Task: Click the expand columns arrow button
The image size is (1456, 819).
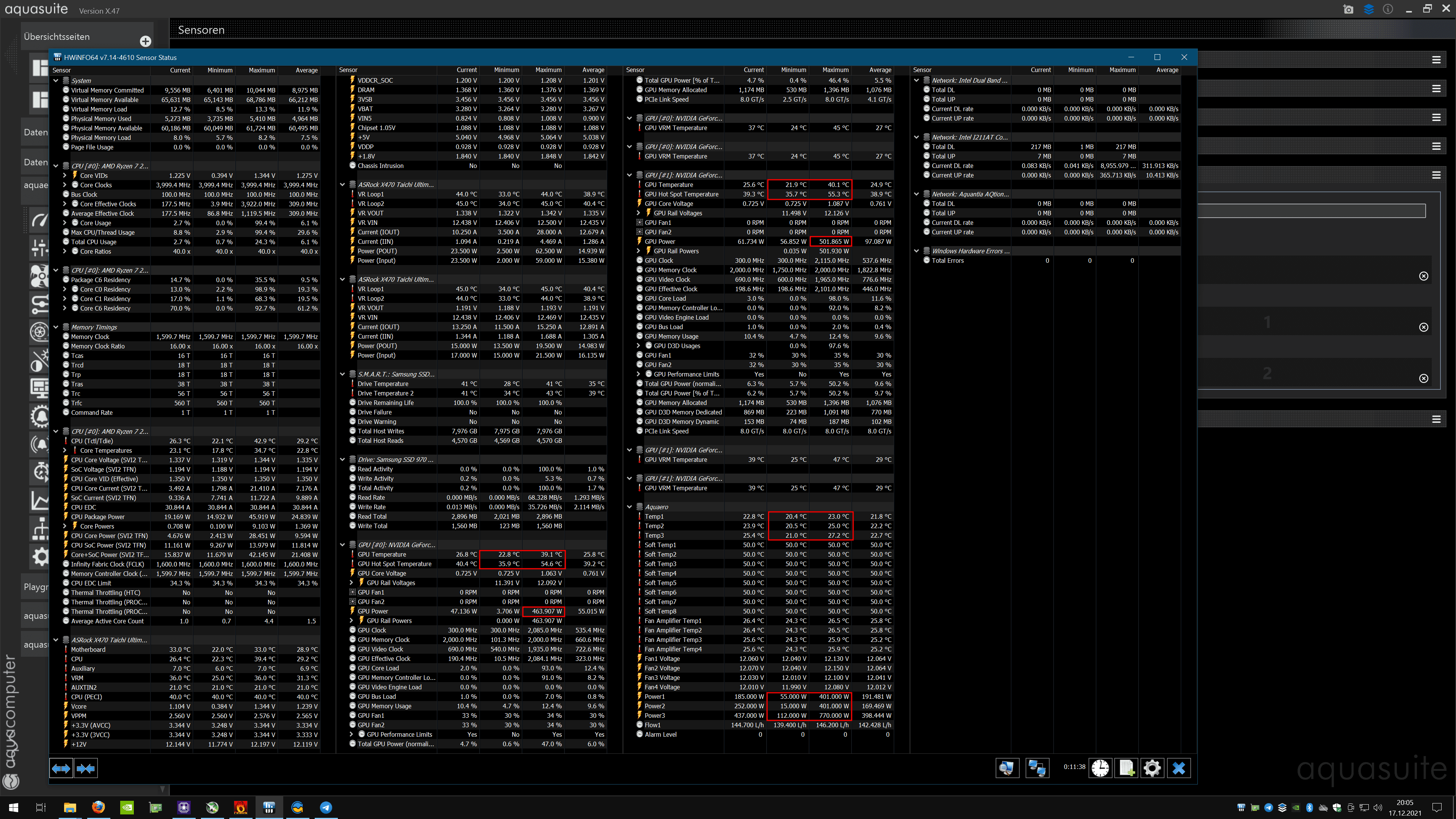Action: [x=61, y=768]
